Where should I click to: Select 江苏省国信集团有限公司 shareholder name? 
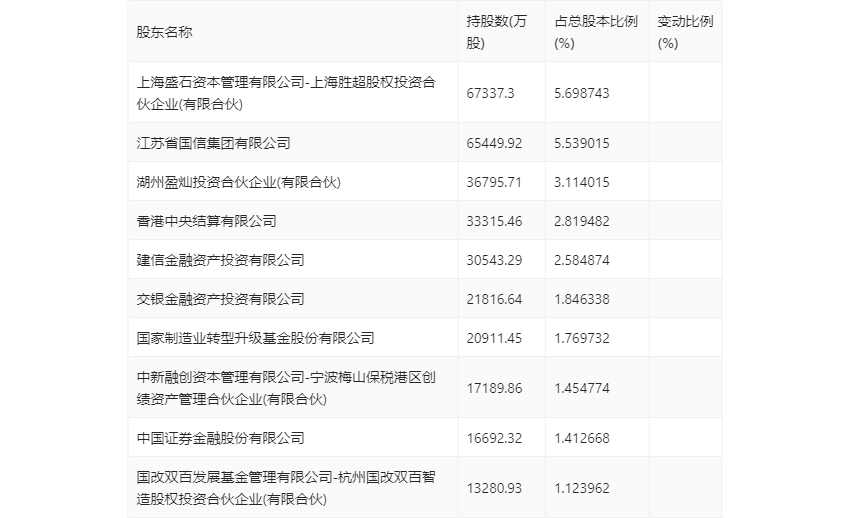click(213, 143)
